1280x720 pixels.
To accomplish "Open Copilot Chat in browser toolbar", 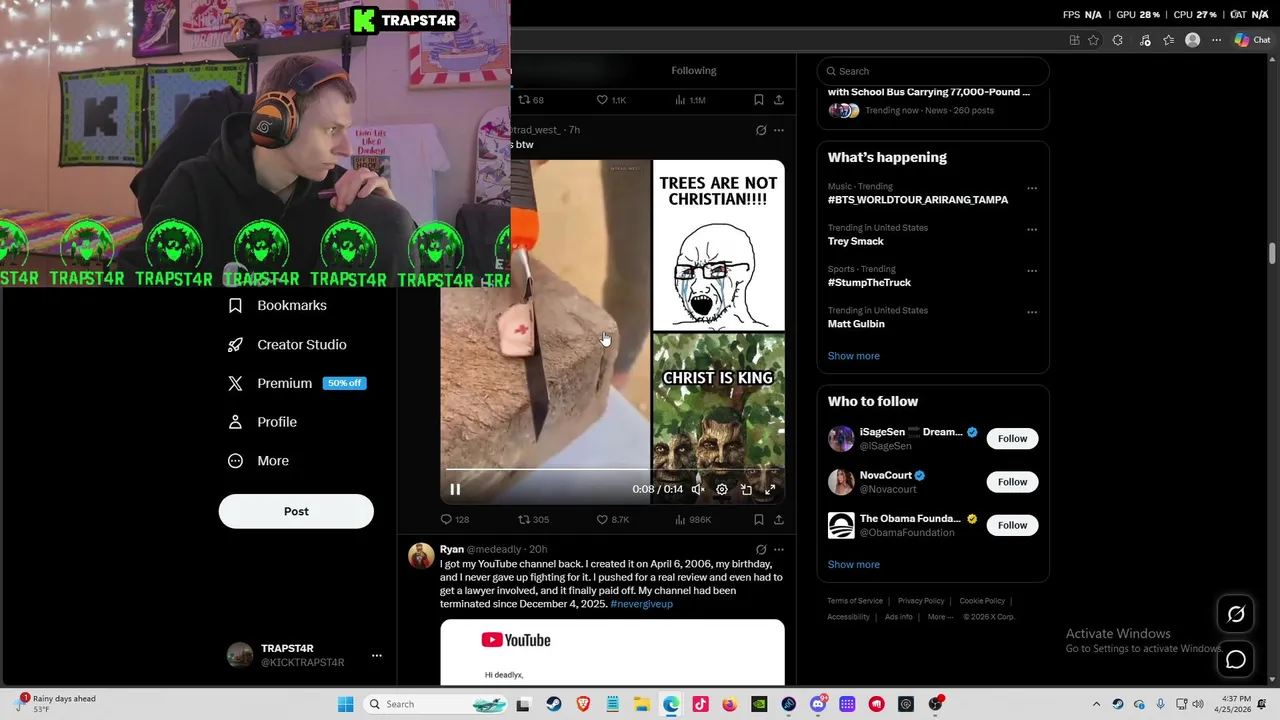I will [x=1252, y=40].
